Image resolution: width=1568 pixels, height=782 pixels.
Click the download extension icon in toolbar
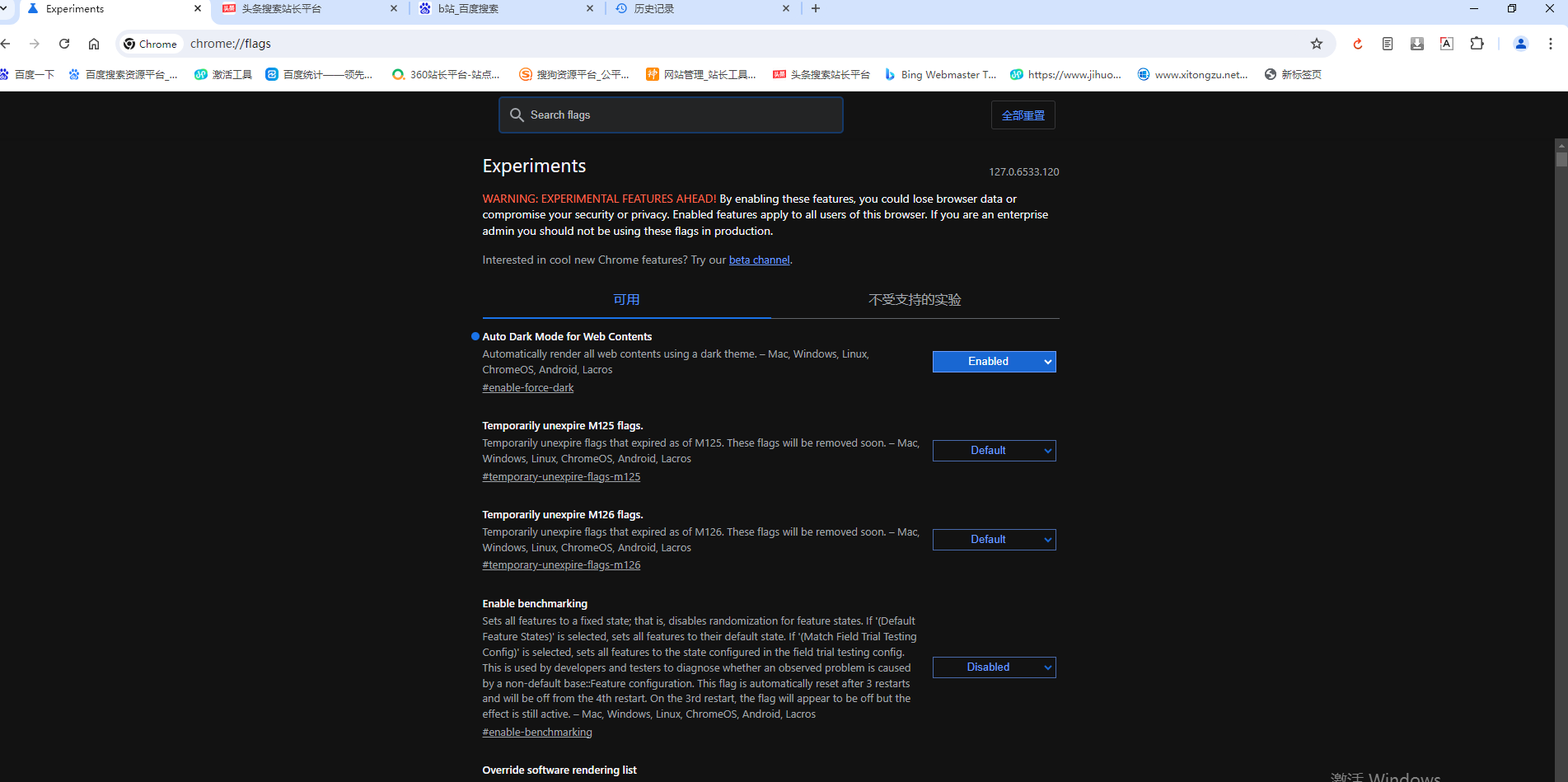pos(1417,44)
